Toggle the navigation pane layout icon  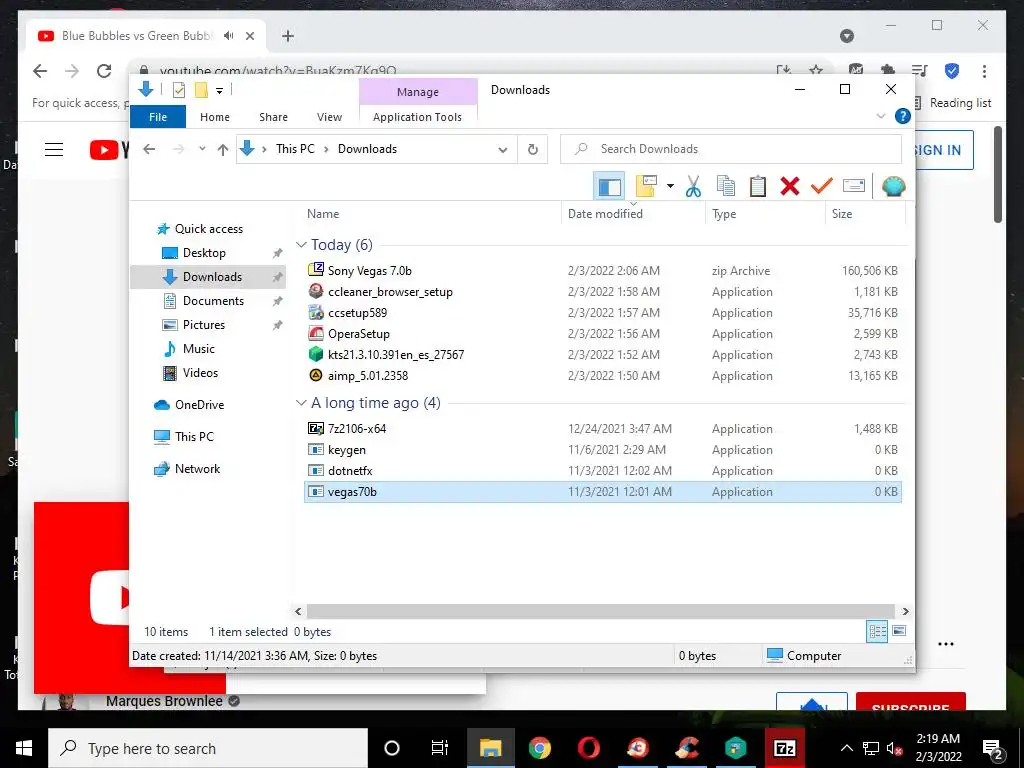click(x=609, y=187)
